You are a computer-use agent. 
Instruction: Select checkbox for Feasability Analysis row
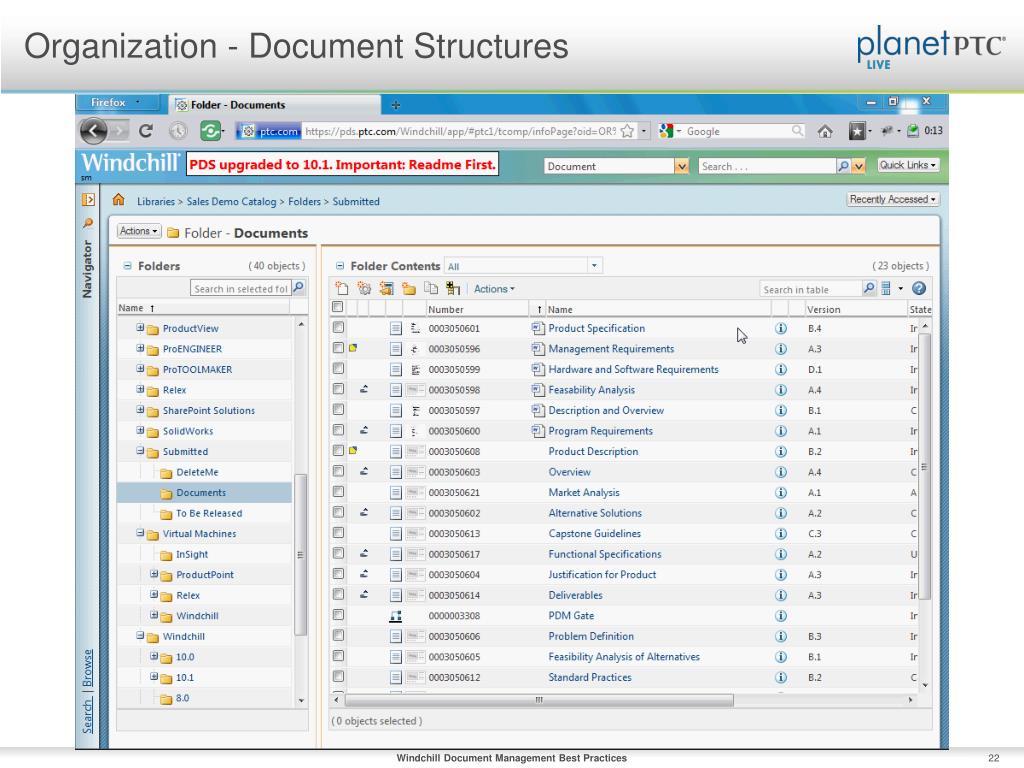[x=338, y=389]
